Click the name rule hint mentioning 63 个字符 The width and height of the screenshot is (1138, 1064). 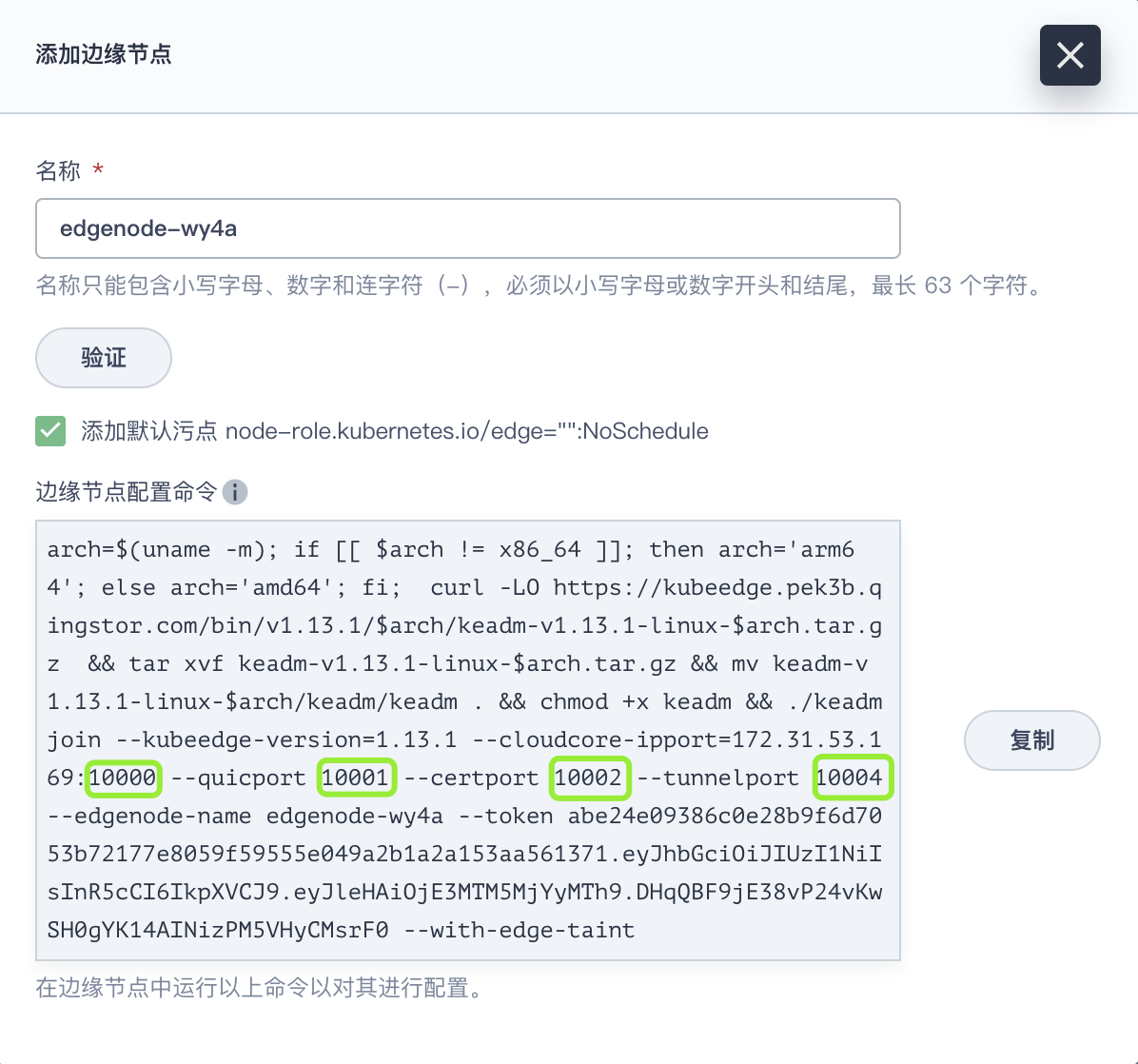tap(538, 286)
